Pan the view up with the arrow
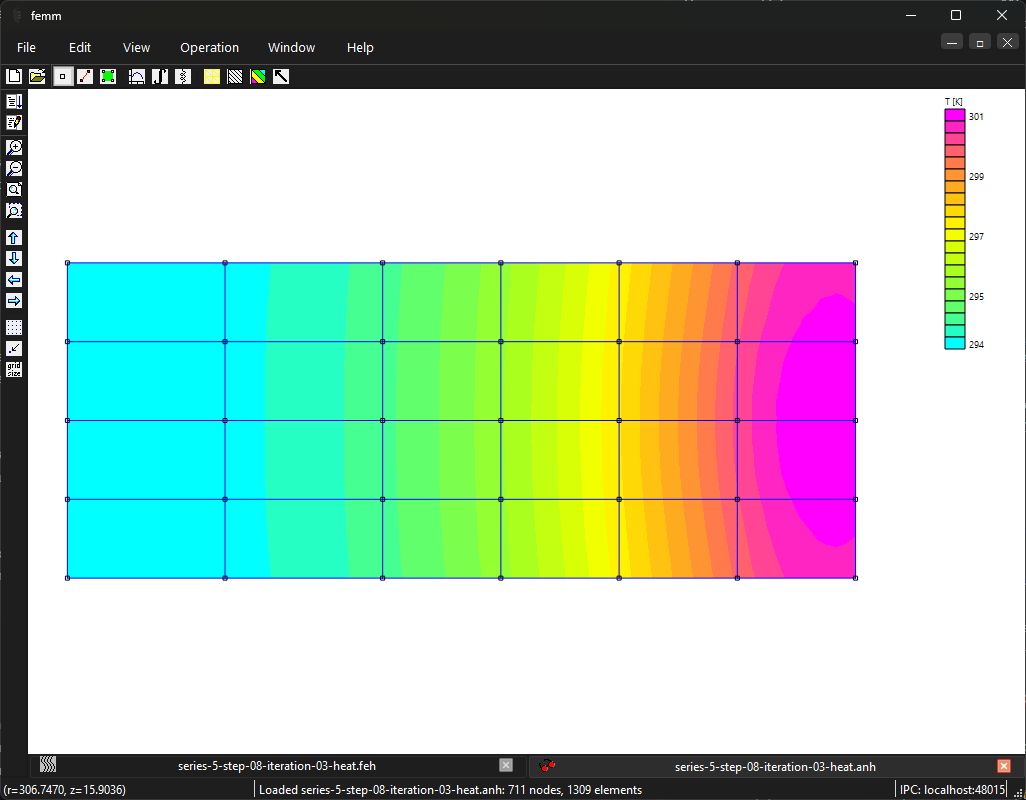1026x800 pixels. pyautogui.click(x=14, y=237)
